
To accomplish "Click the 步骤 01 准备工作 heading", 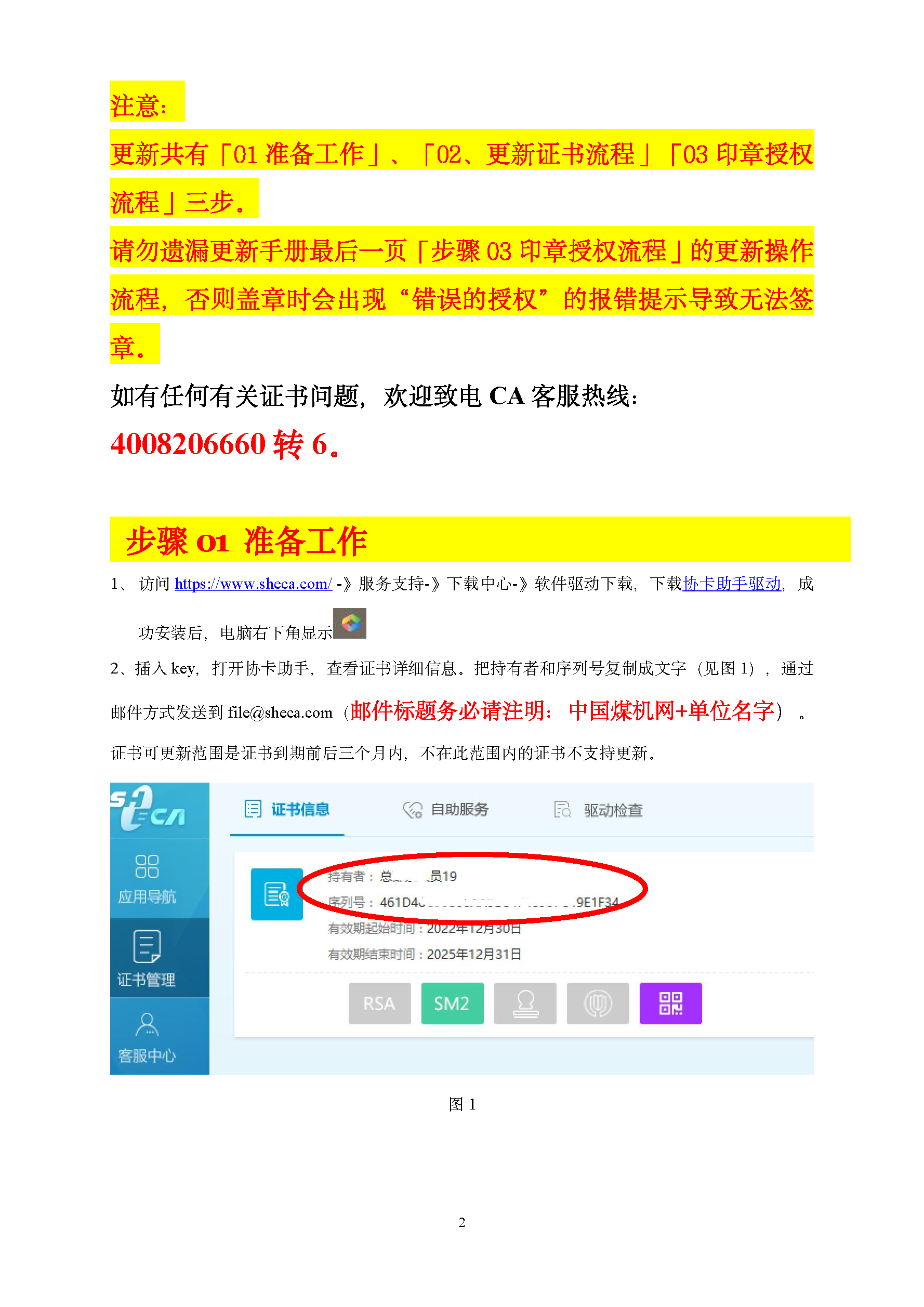I will click(x=246, y=540).
